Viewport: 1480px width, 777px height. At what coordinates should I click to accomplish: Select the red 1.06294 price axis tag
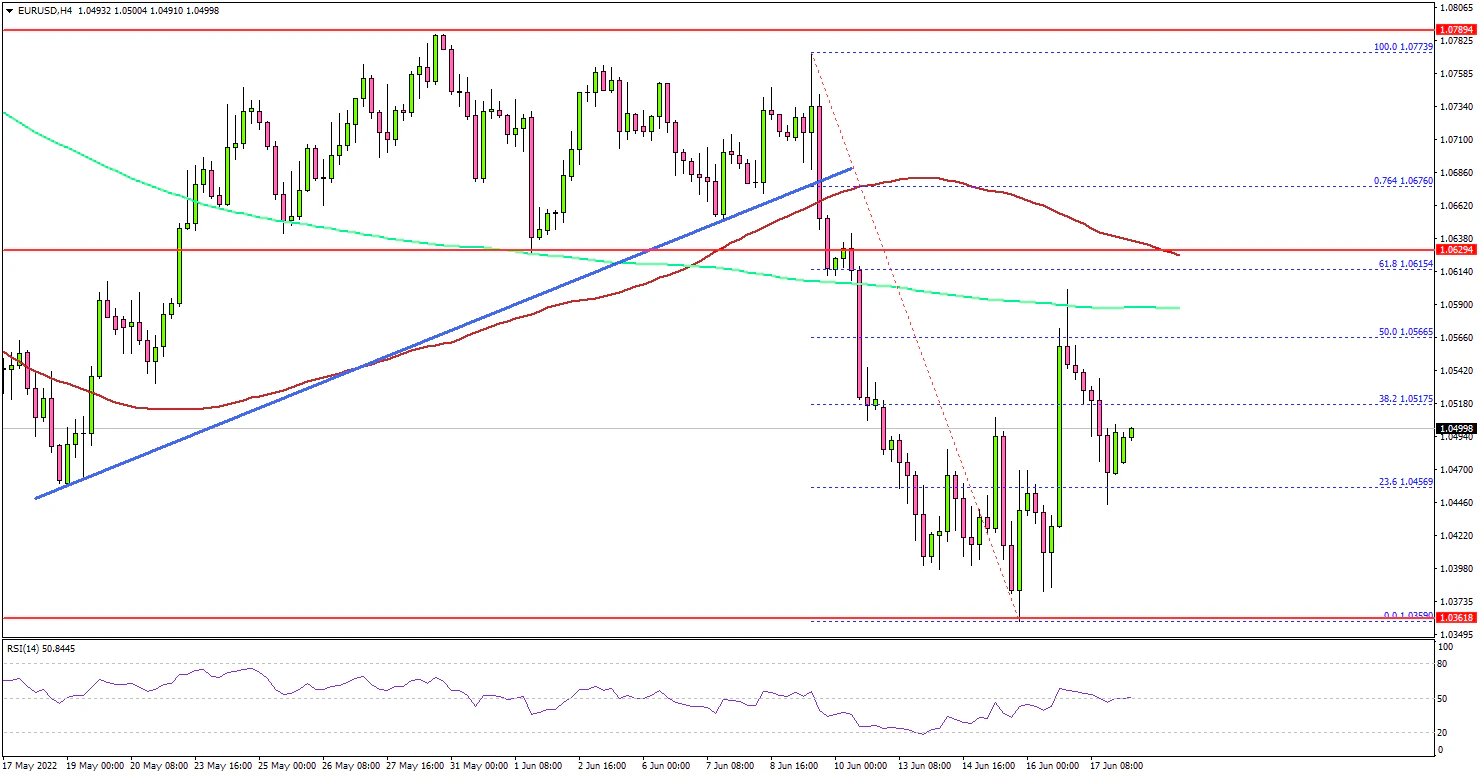(x=1455, y=248)
